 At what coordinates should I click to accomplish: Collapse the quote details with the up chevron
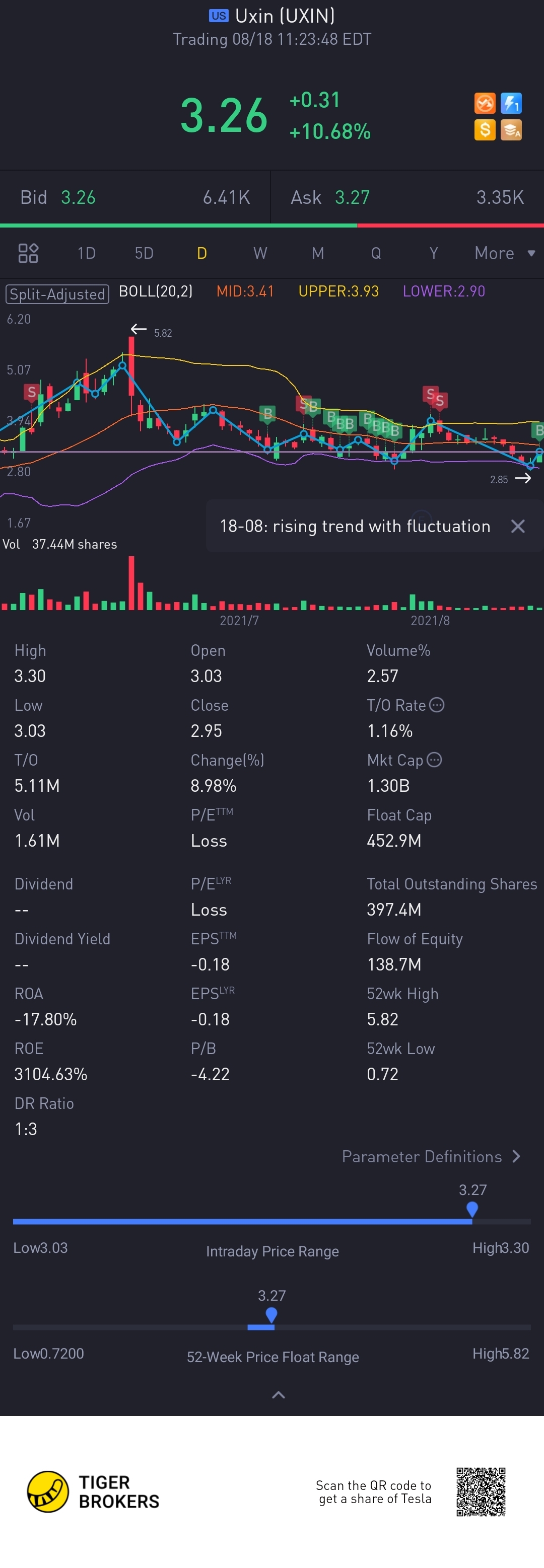[x=278, y=1394]
